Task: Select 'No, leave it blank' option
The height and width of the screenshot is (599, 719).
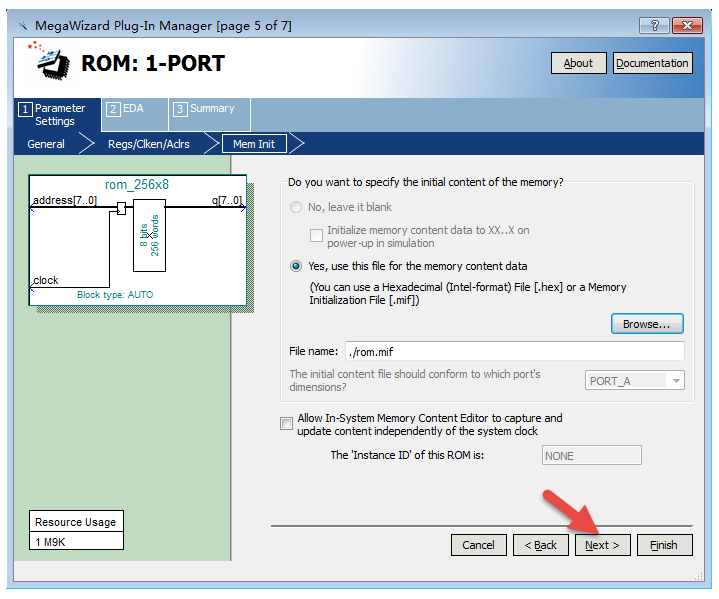Action: point(296,207)
